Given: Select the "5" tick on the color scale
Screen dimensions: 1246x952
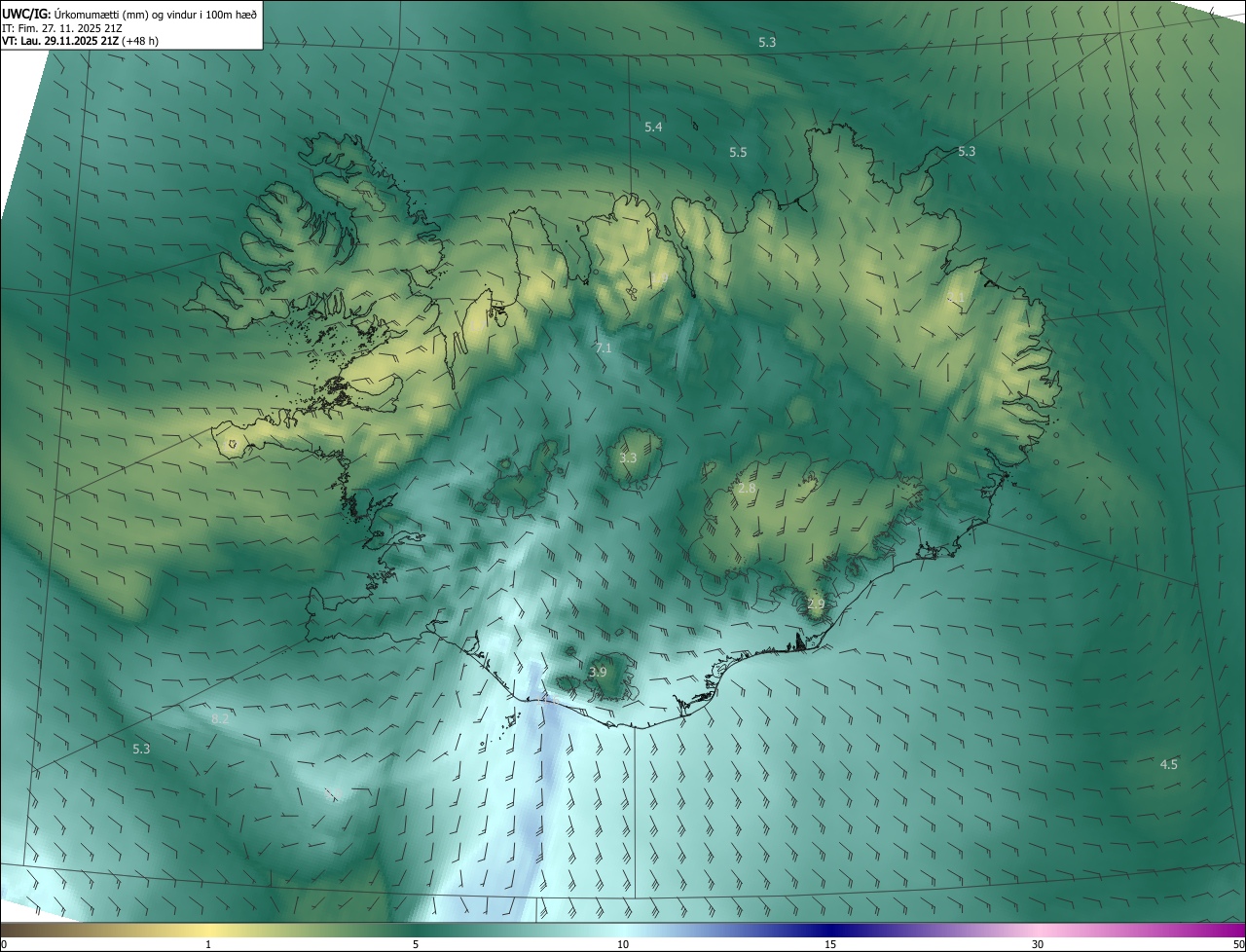Looking at the screenshot, I should [416, 944].
